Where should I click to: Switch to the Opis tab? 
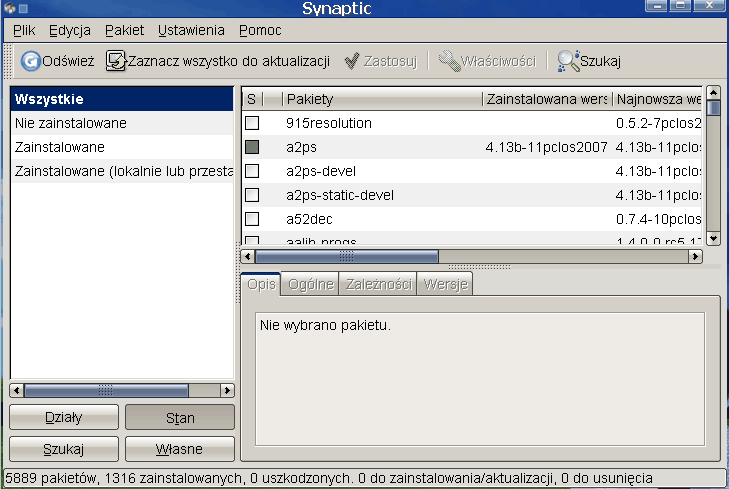tap(261, 284)
